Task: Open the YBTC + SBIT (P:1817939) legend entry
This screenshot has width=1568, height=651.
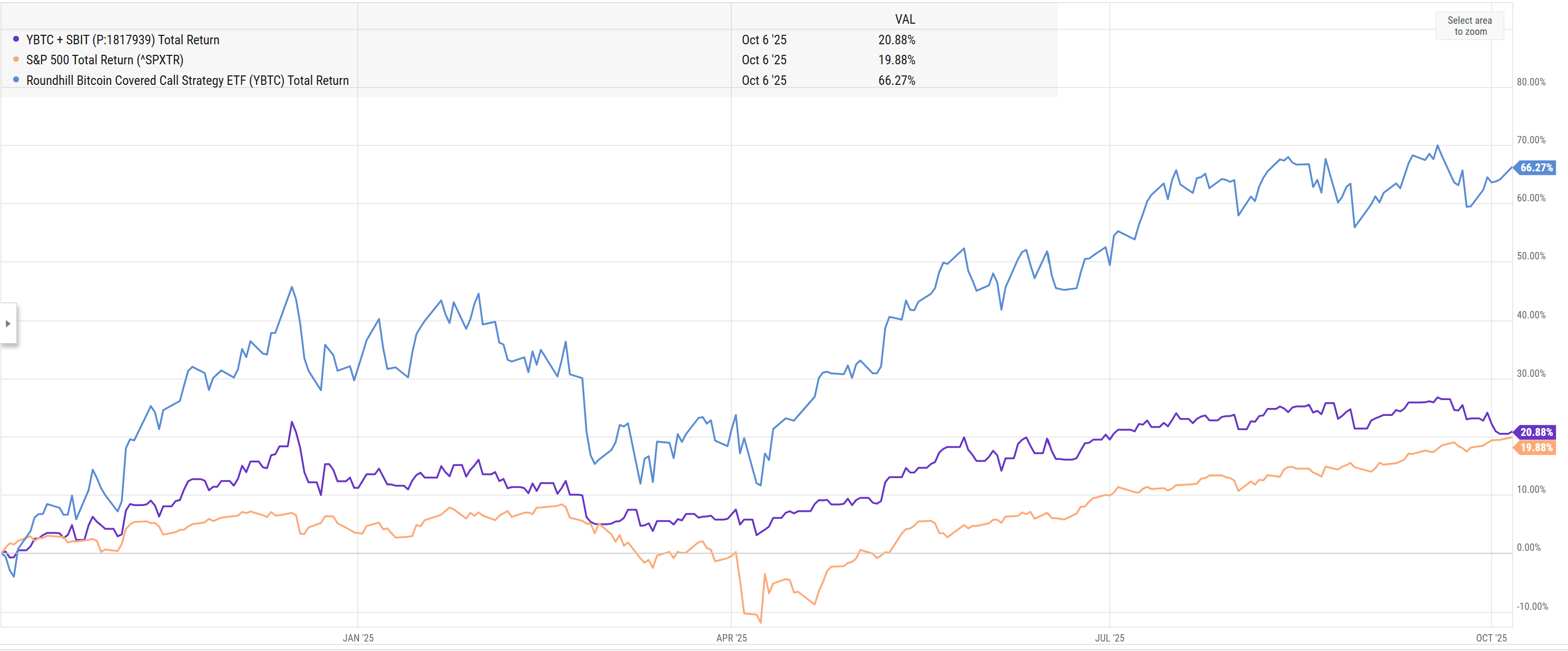Action: tap(122, 40)
